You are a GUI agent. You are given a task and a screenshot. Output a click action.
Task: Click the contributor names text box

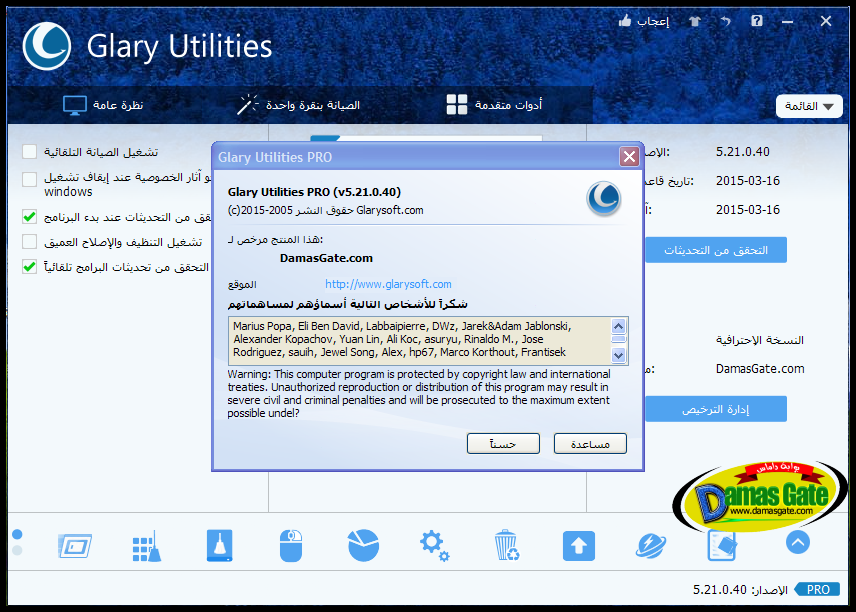[x=429, y=341]
